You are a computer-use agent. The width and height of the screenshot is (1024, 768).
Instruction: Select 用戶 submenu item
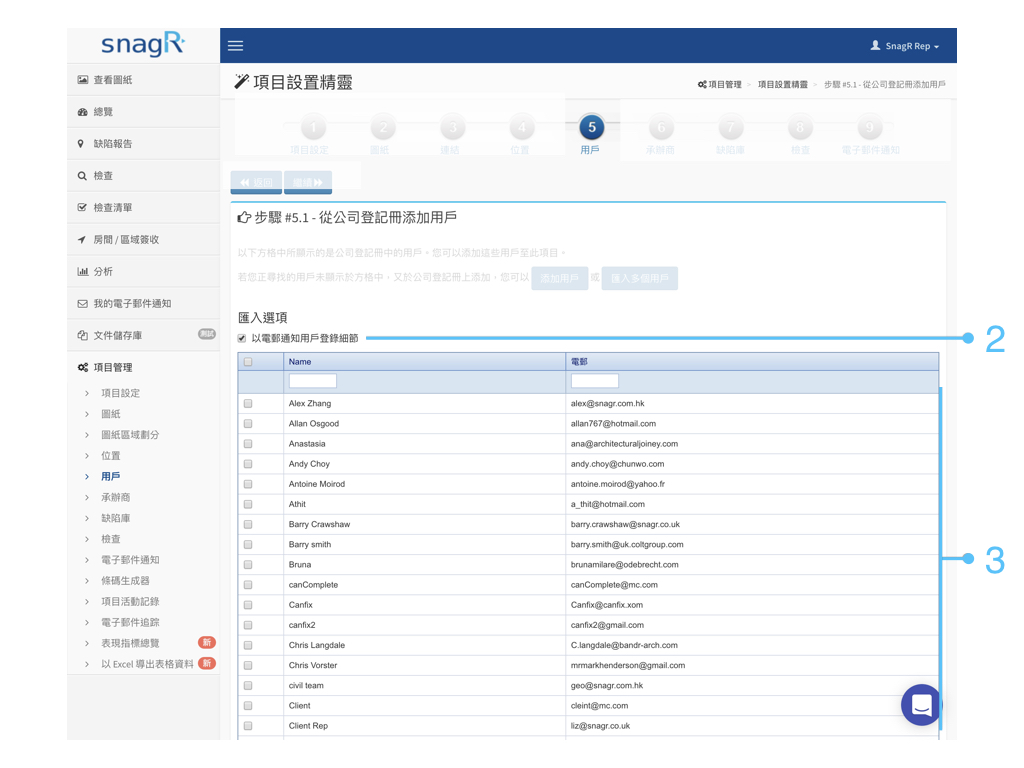tap(110, 477)
